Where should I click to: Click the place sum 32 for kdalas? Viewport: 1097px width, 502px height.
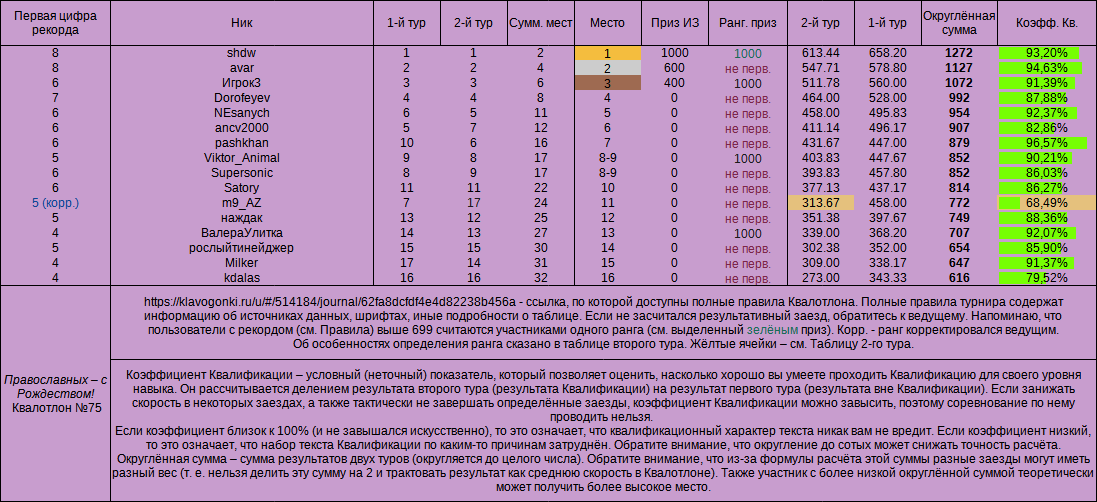click(x=540, y=278)
